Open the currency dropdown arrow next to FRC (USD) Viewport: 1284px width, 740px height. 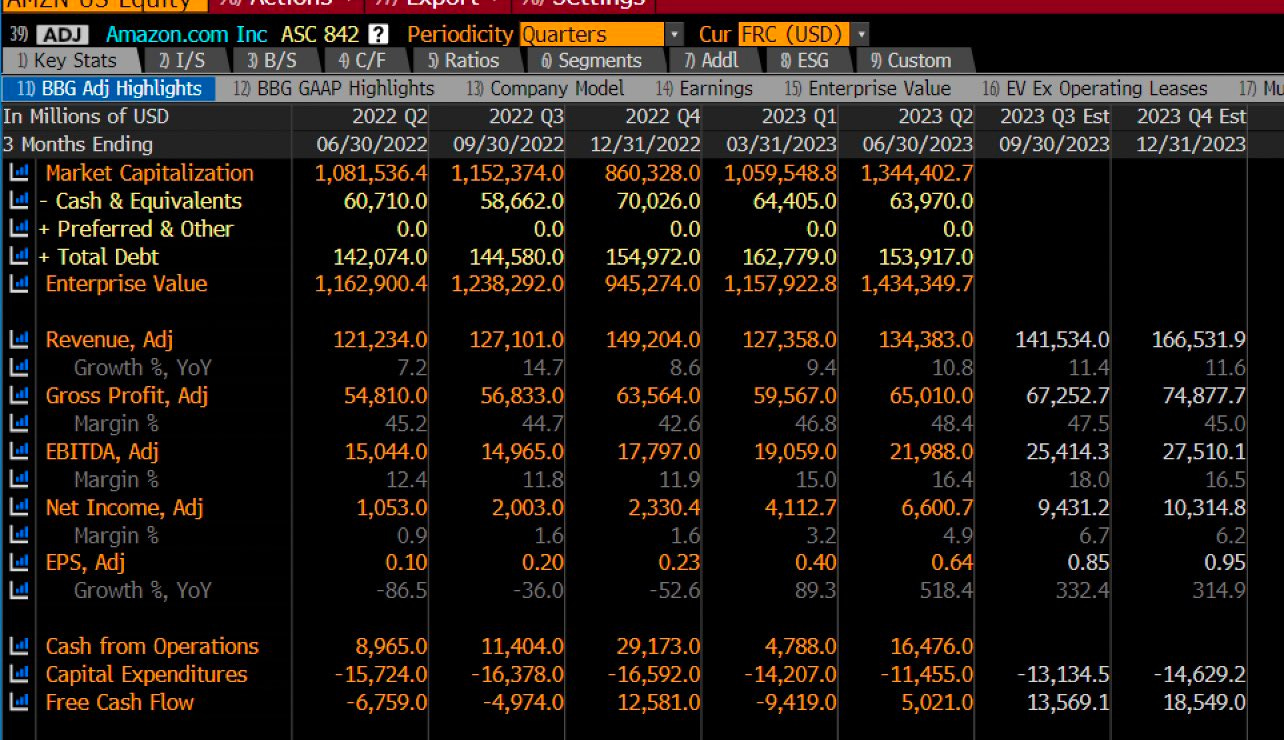coord(861,34)
